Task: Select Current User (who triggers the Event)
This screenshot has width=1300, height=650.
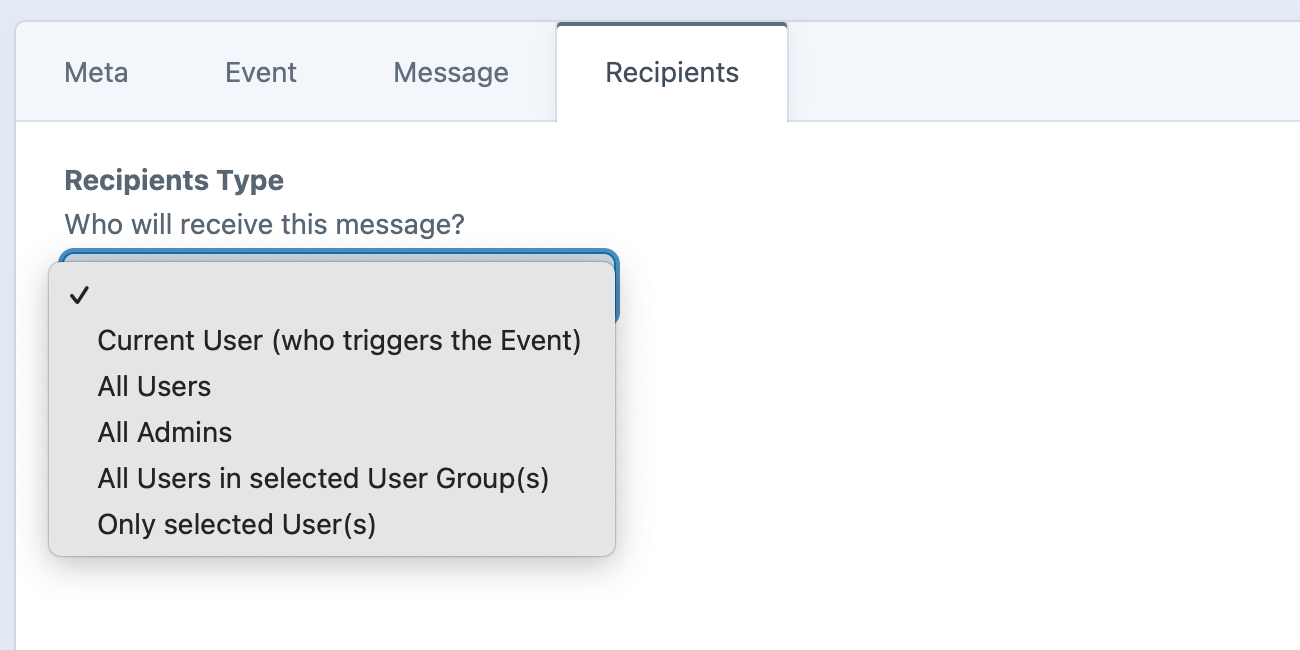Action: pyautogui.click(x=339, y=341)
